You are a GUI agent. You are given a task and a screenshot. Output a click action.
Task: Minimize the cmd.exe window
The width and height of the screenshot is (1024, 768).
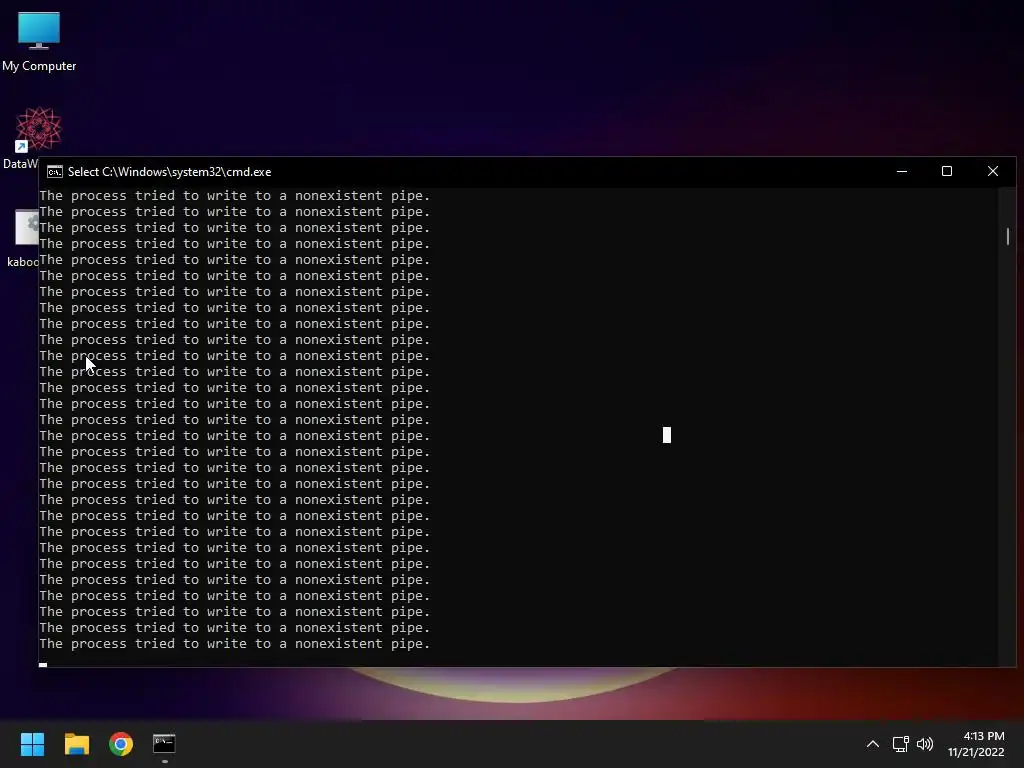[902, 172]
